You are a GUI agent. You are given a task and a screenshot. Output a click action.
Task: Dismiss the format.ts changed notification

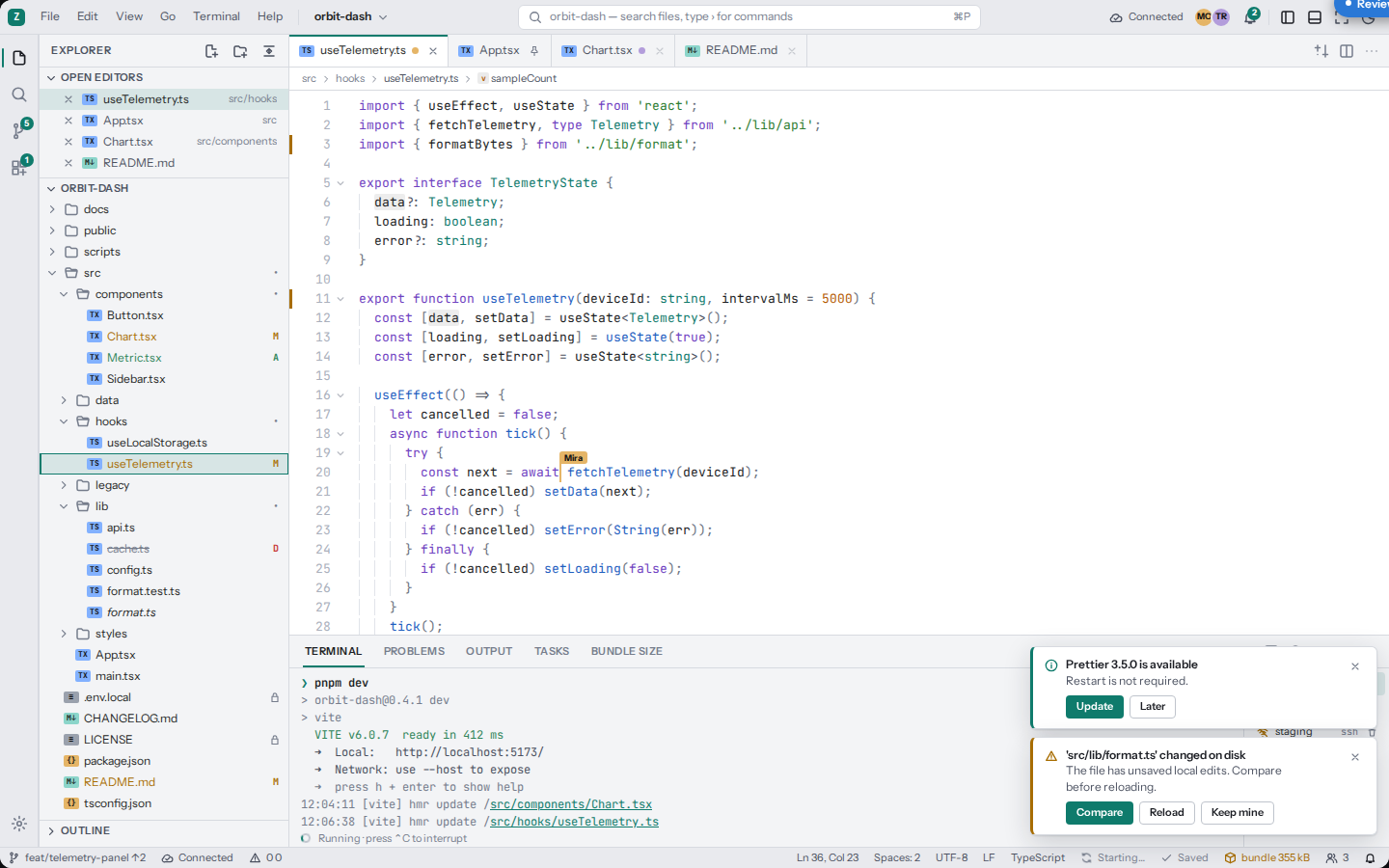pos(1355,757)
